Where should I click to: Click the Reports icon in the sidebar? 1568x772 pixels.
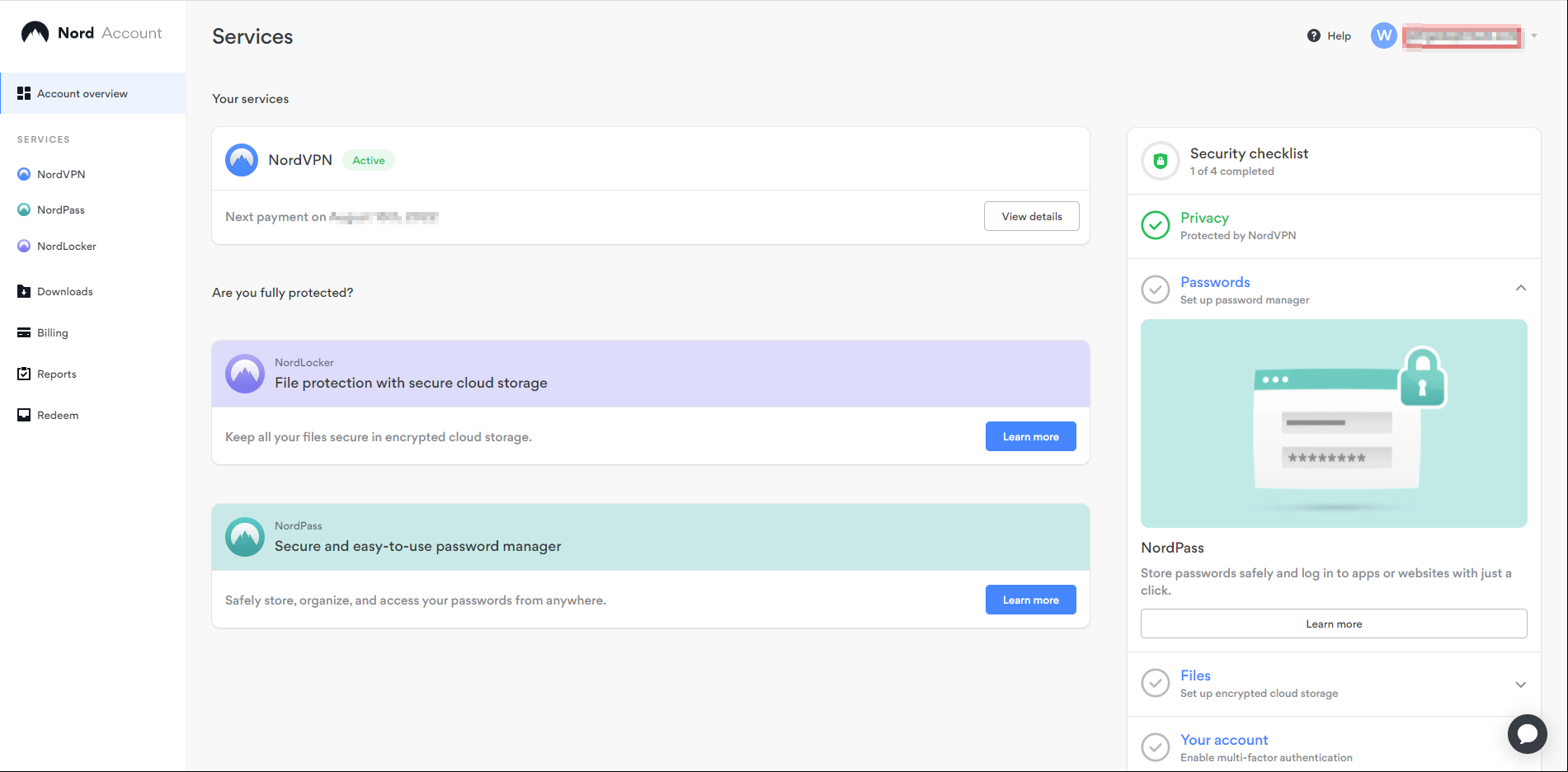(x=24, y=374)
